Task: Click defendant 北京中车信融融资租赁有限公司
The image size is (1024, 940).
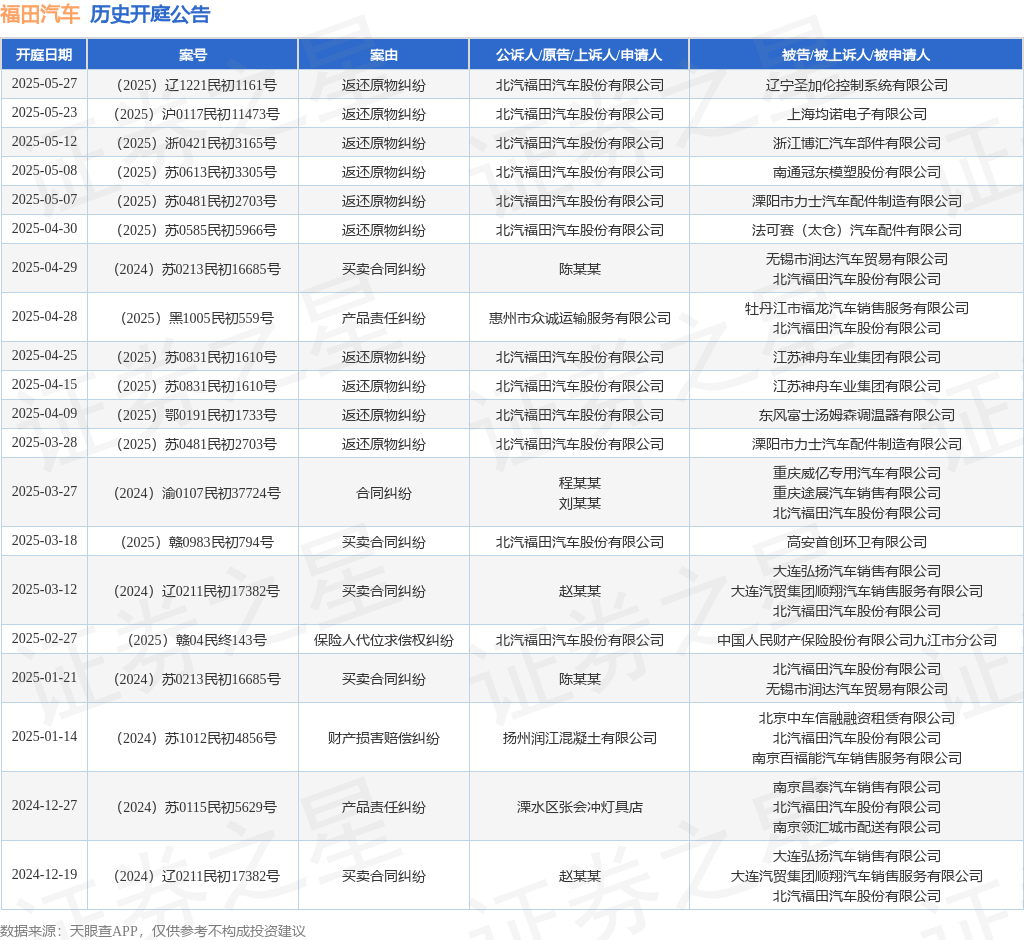Action: (x=857, y=719)
